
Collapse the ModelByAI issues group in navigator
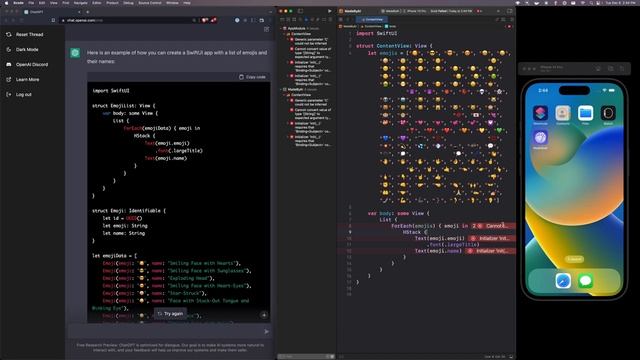[x=281, y=89]
